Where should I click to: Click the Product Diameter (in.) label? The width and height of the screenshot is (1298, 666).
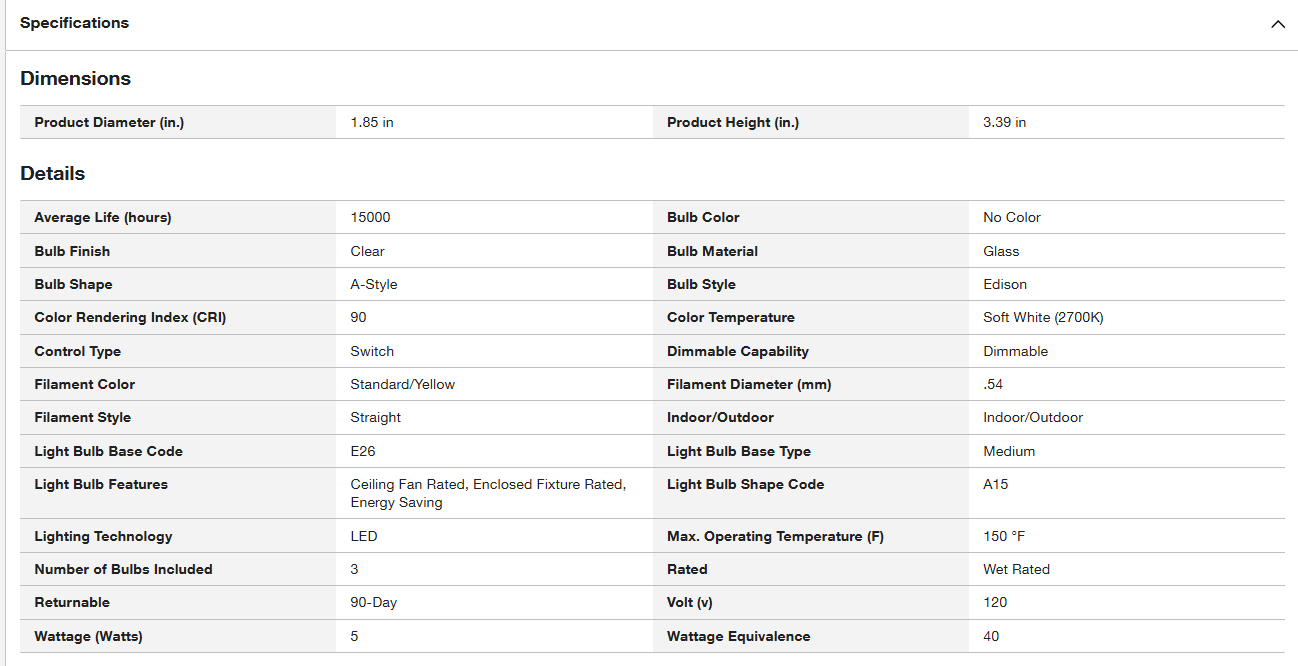click(x=109, y=122)
